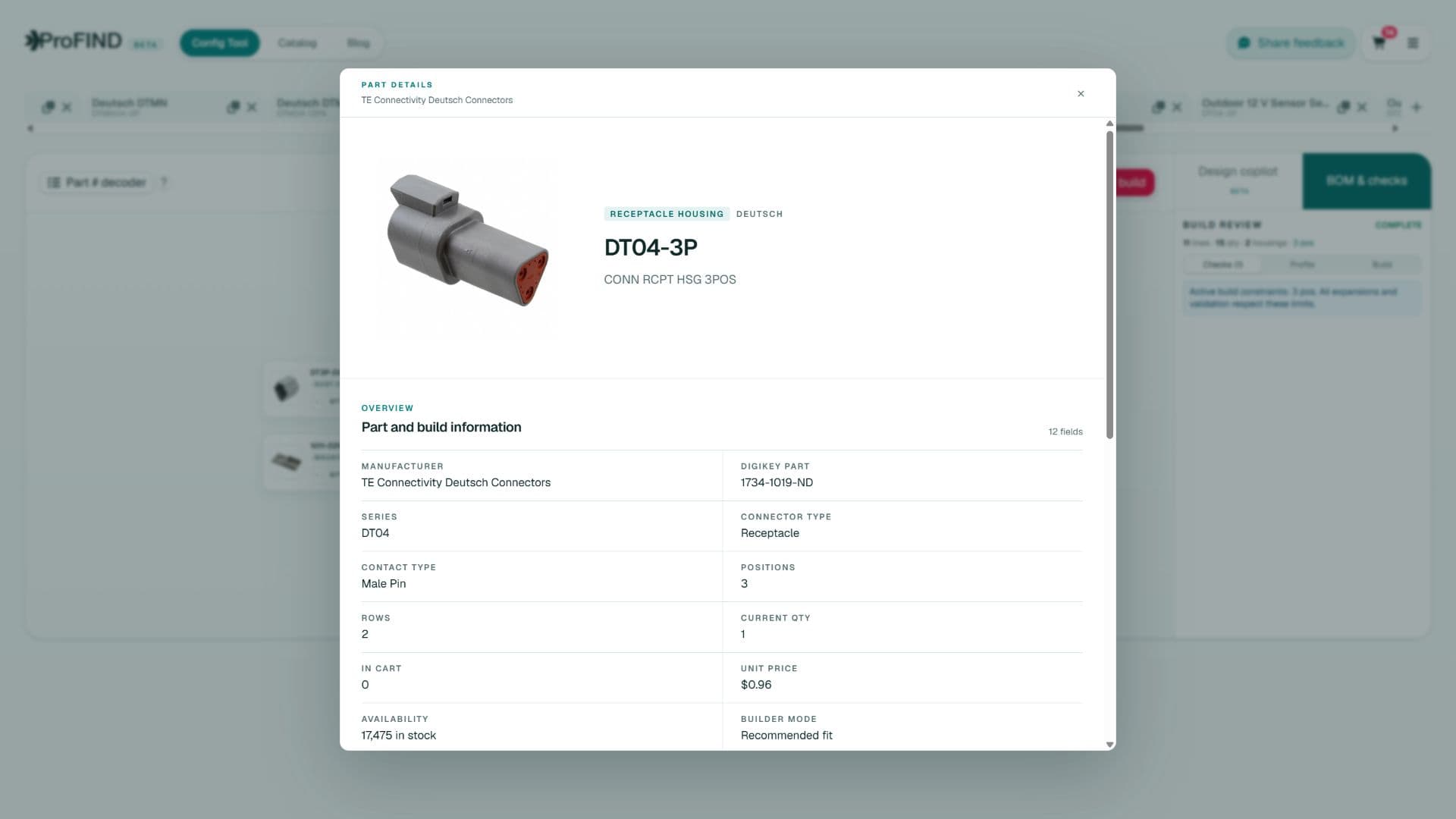Select the Deutsch DTMN build tab
The image size is (1456, 819).
coord(129,107)
